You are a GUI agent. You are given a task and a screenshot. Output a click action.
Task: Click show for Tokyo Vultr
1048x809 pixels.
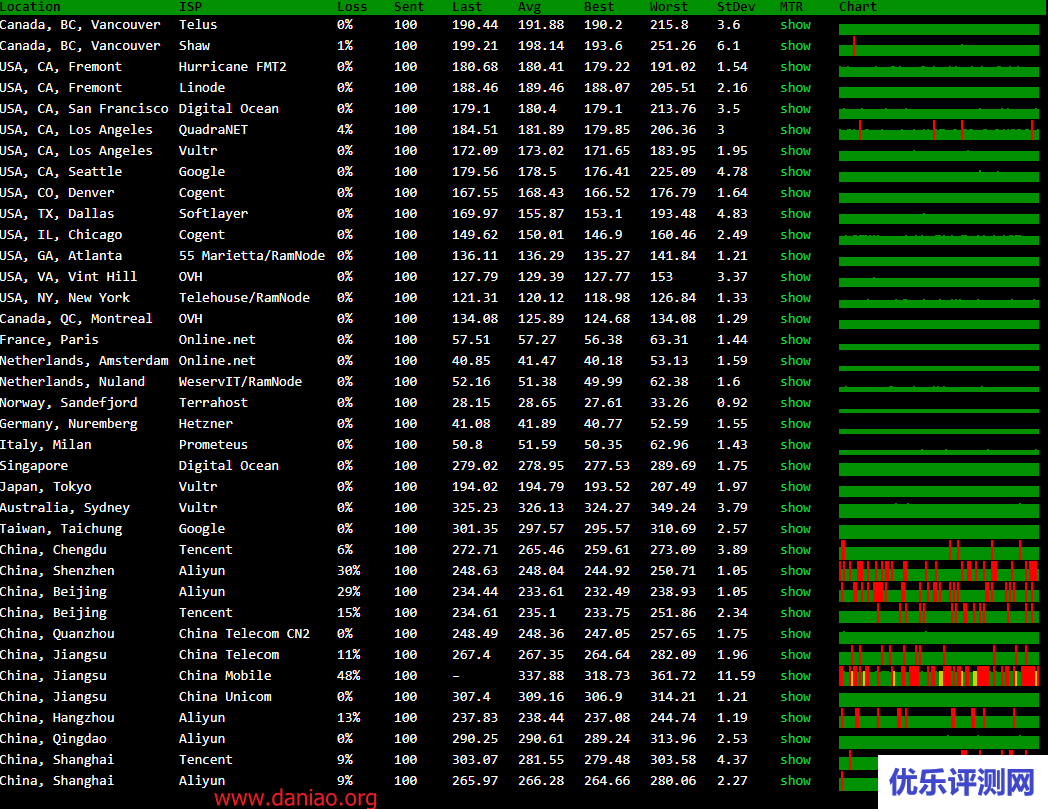pyautogui.click(x=795, y=487)
